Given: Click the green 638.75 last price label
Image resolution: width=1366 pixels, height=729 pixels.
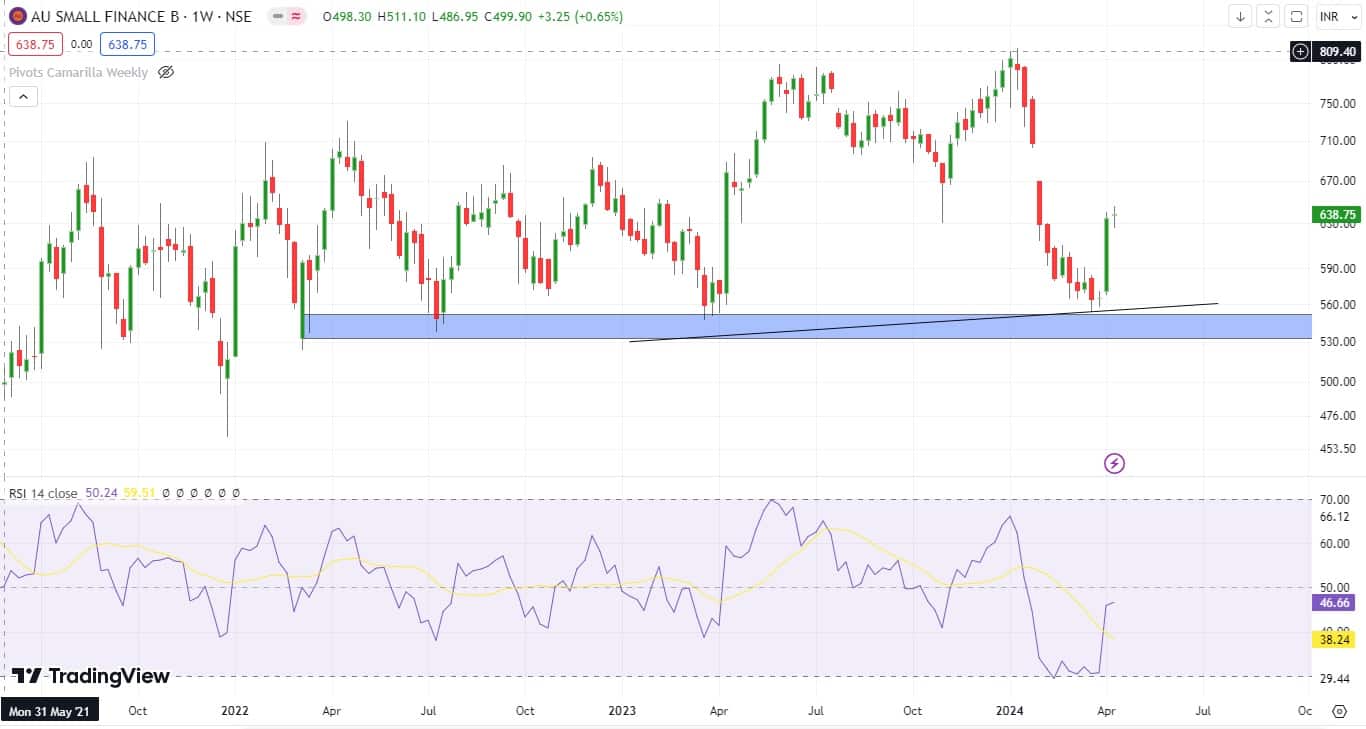Looking at the screenshot, I should (x=1336, y=214).
